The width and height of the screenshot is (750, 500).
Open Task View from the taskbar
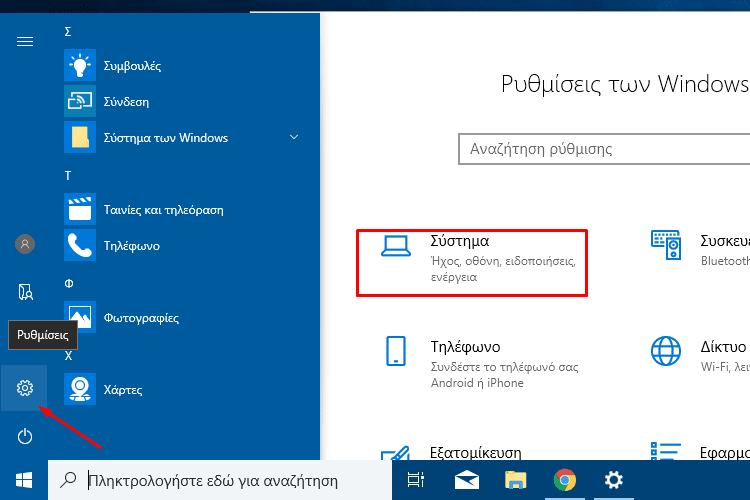(416, 480)
